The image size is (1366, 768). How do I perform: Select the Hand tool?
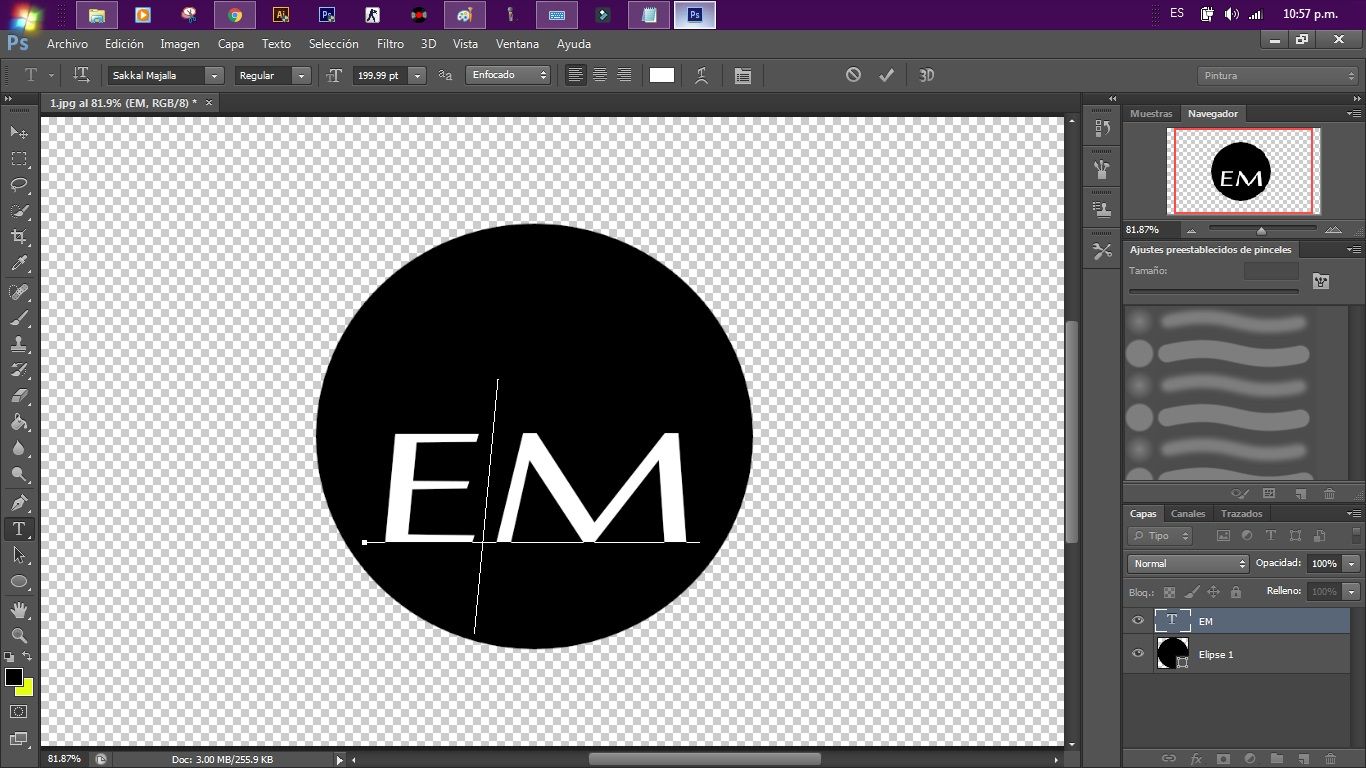pyautogui.click(x=19, y=609)
